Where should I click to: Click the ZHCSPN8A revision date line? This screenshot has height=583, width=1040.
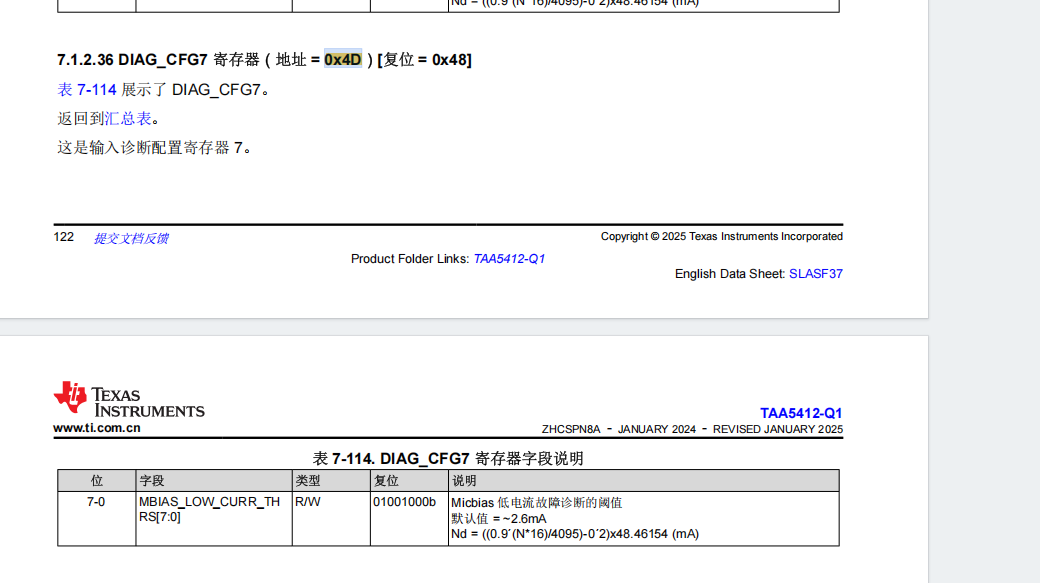tap(692, 429)
